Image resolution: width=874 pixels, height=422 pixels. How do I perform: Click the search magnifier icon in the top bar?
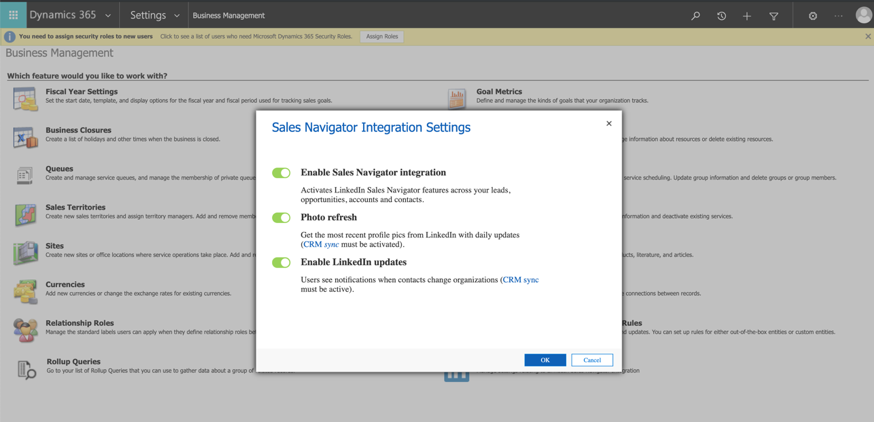[695, 16]
